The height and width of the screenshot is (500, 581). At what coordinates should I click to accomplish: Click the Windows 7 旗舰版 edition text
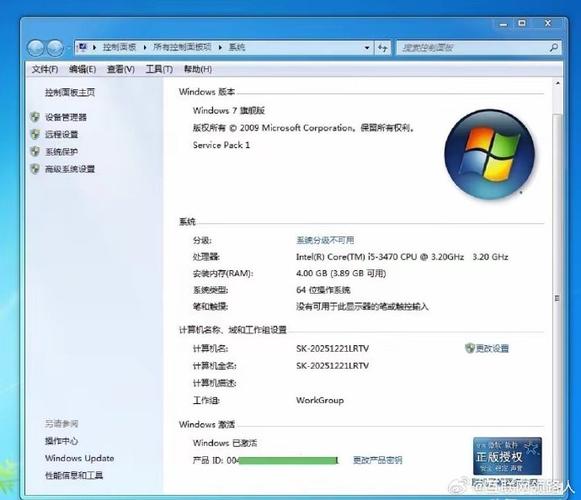(x=229, y=110)
